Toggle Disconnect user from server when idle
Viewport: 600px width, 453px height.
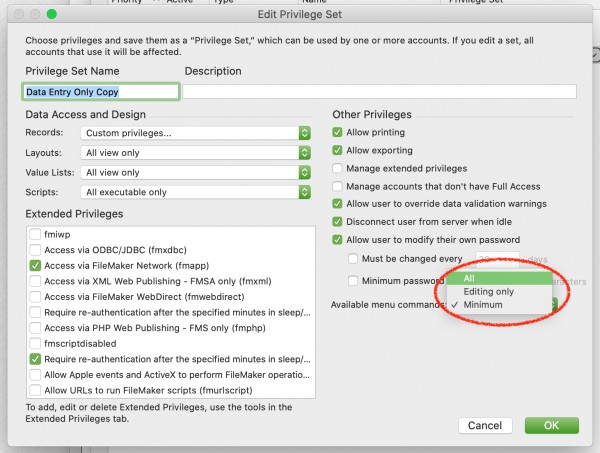pos(338,222)
